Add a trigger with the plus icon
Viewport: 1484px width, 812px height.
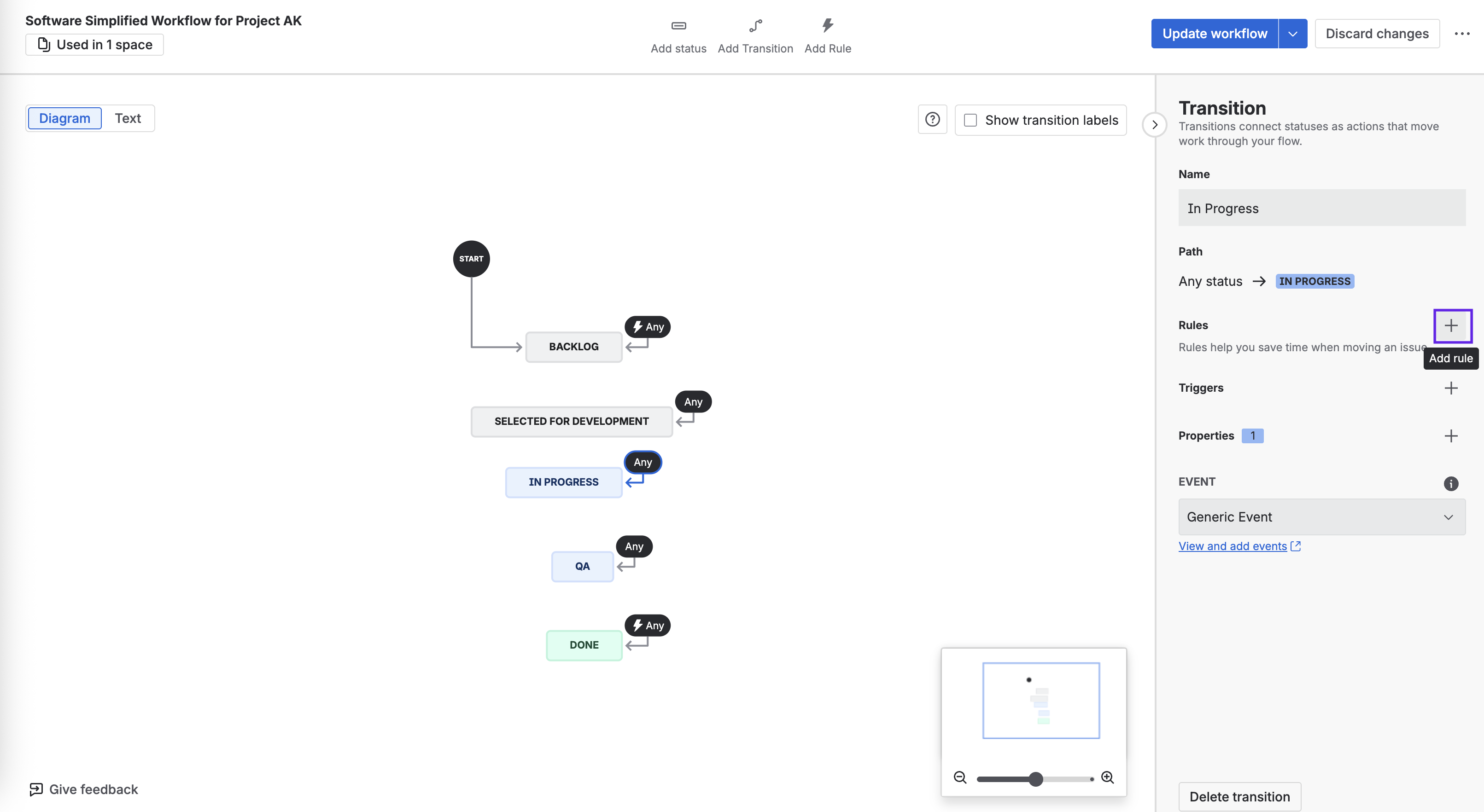(x=1451, y=388)
